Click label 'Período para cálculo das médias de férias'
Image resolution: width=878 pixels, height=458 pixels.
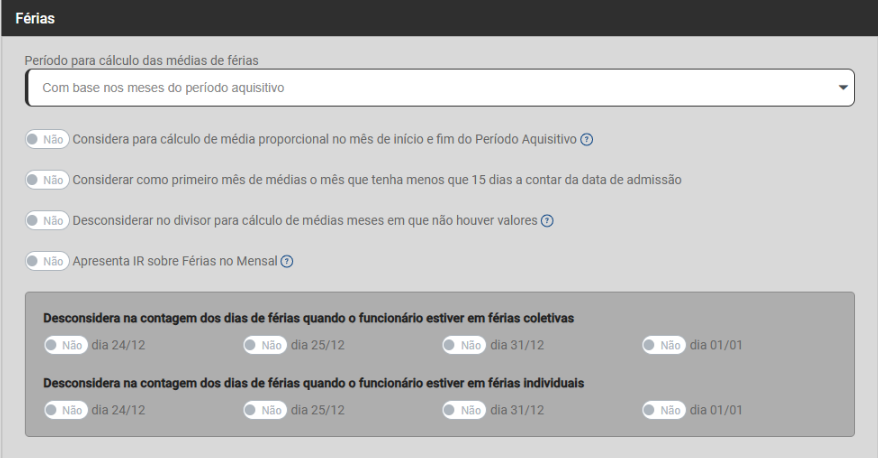(x=142, y=60)
